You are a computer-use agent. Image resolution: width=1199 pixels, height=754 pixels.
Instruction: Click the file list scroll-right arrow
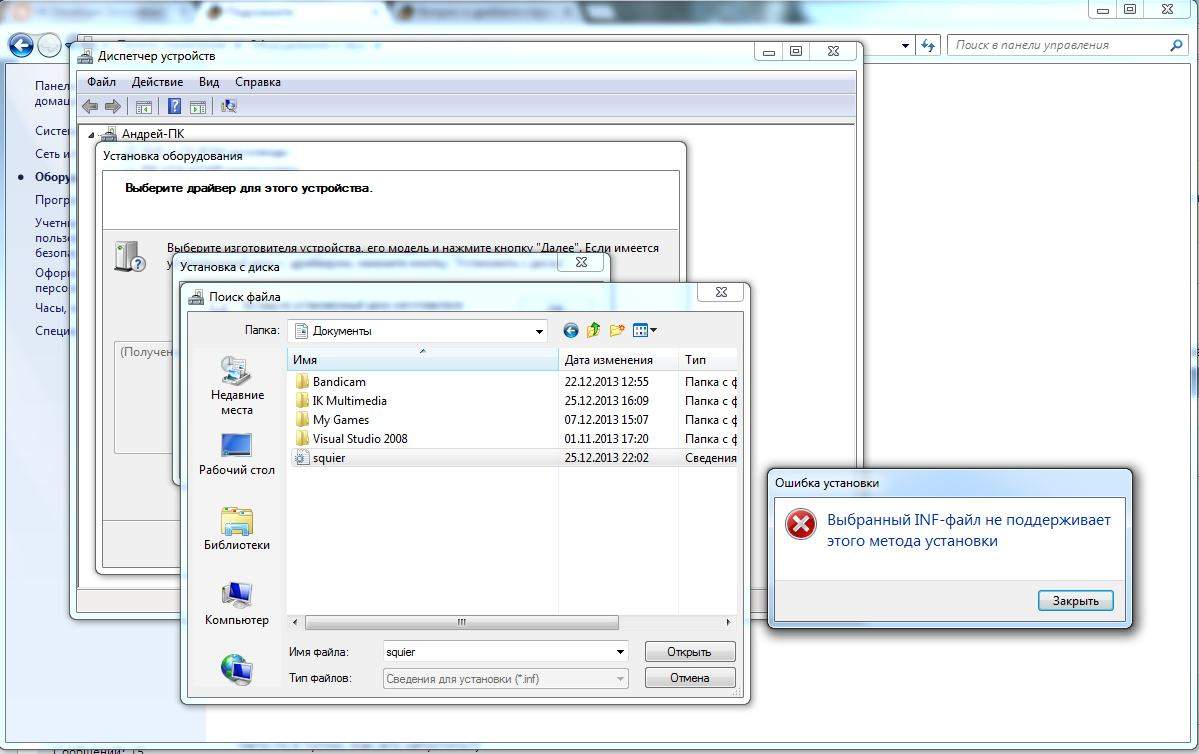pyautogui.click(x=728, y=622)
